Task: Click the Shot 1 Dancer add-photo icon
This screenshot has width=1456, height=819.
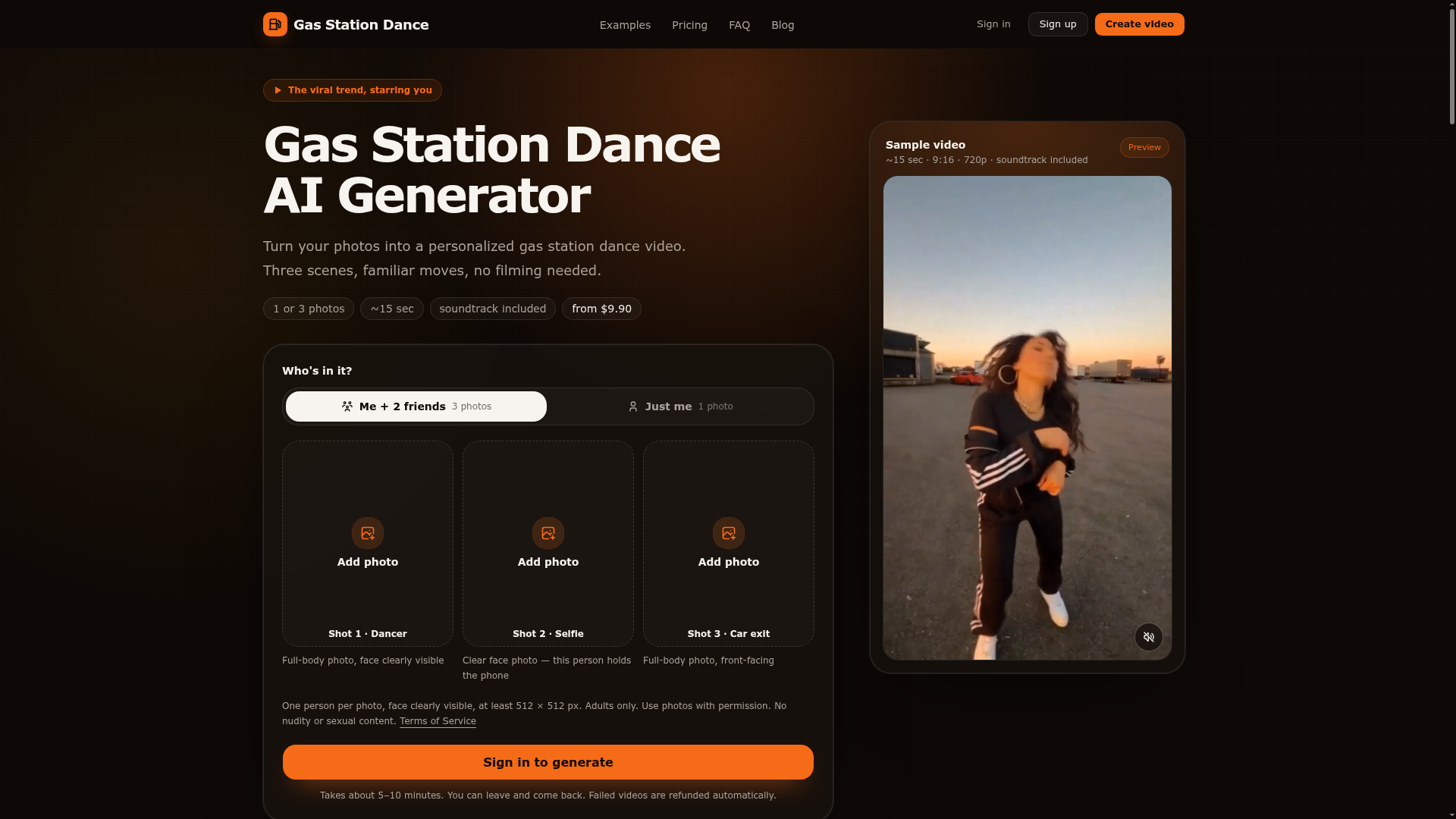Action: coord(368,533)
